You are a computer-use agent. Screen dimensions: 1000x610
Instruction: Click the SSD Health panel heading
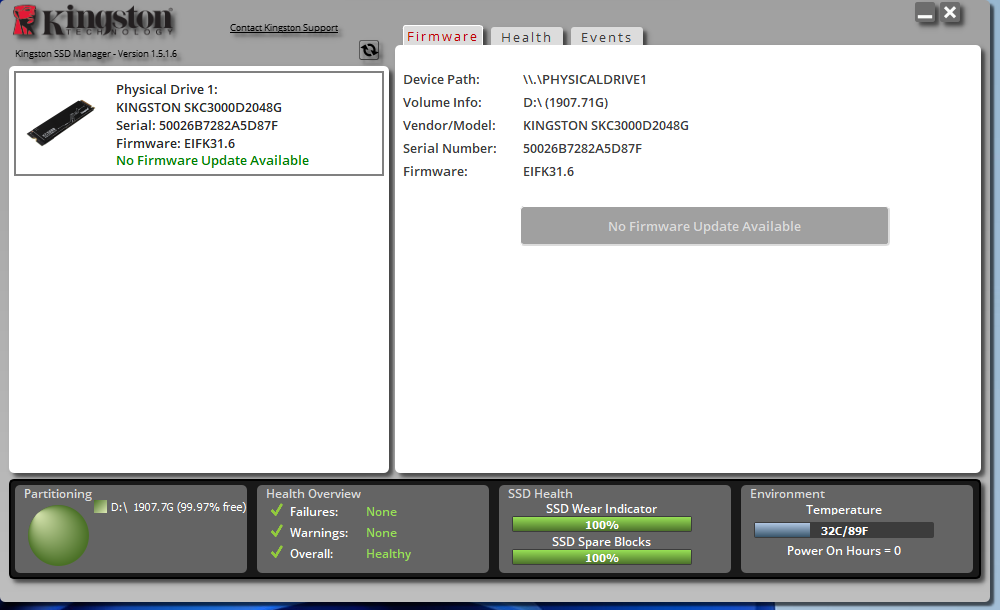point(540,494)
